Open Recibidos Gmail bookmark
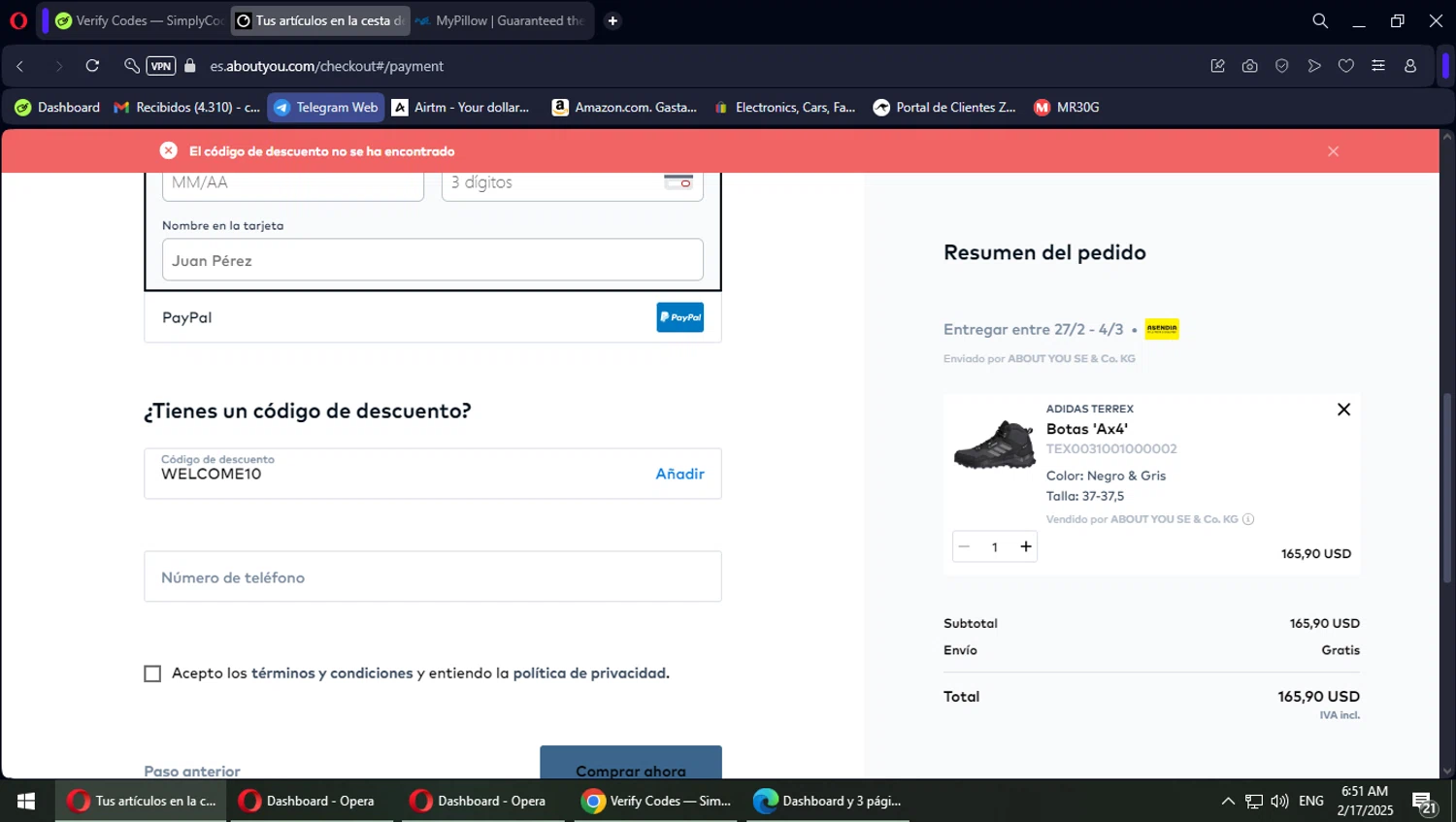This screenshot has height=822, width=1456. (x=186, y=108)
